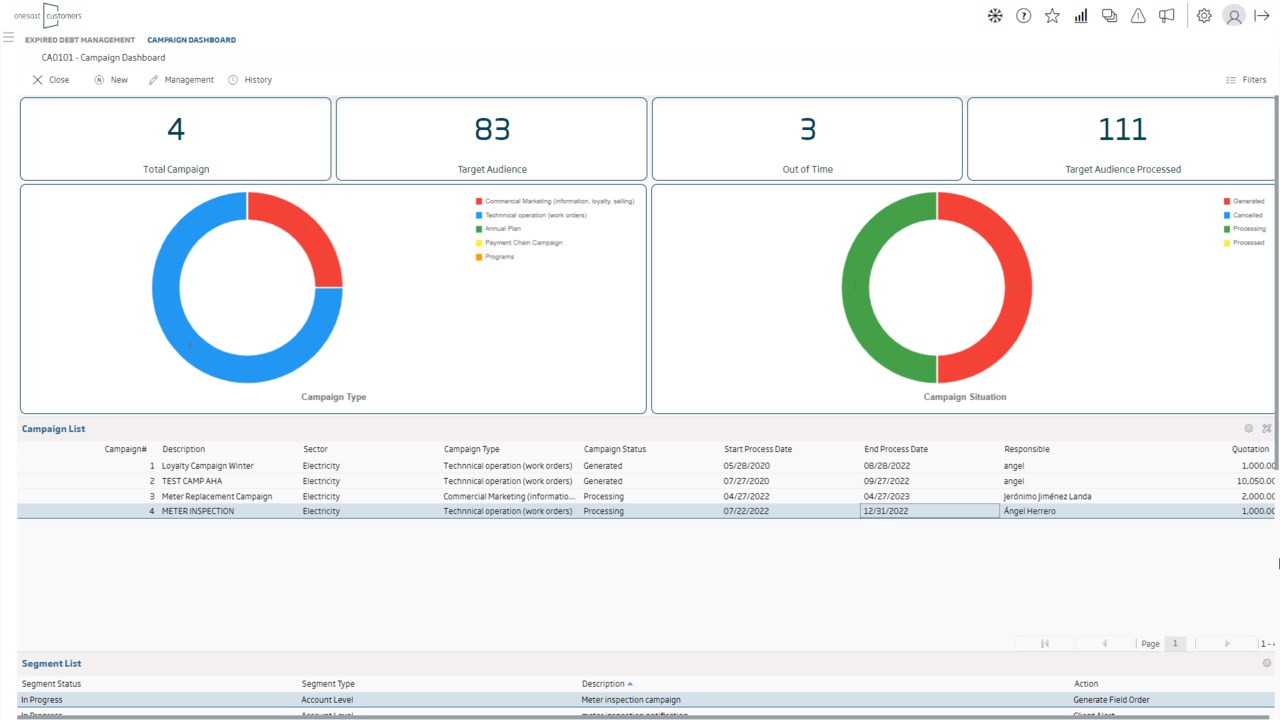The width and height of the screenshot is (1280, 720).
Task: Open the alerts warning triangle icon
Action: click(1138, 16)
